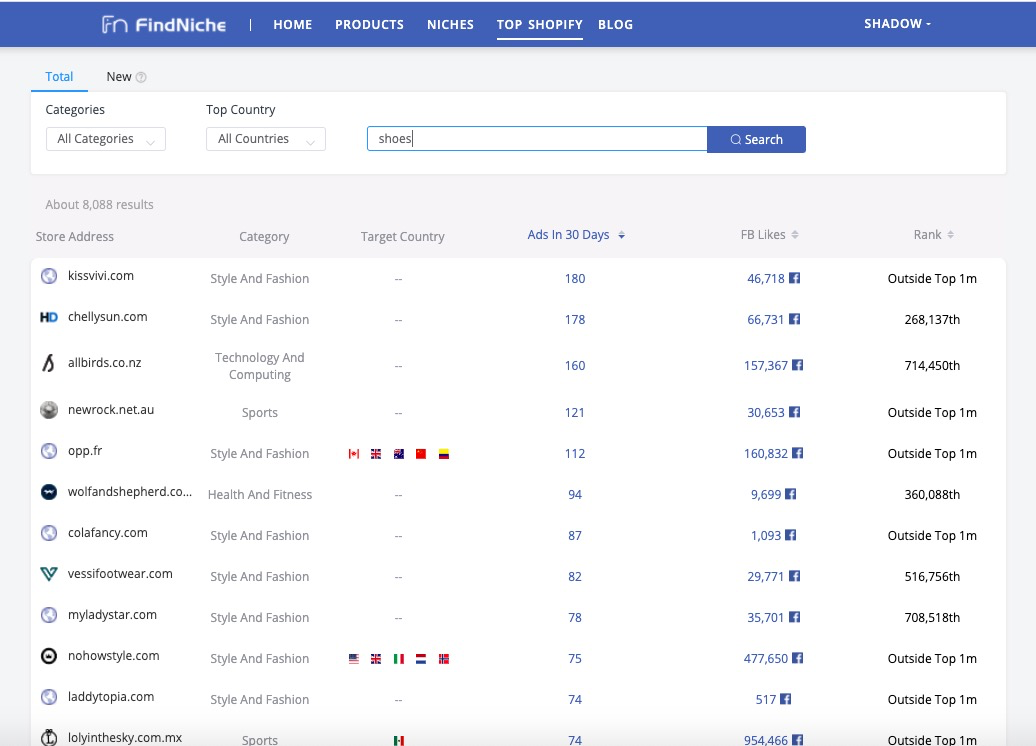Click the kissvivi.com store favicon
Screen dimensions: 1036x746
49,276
